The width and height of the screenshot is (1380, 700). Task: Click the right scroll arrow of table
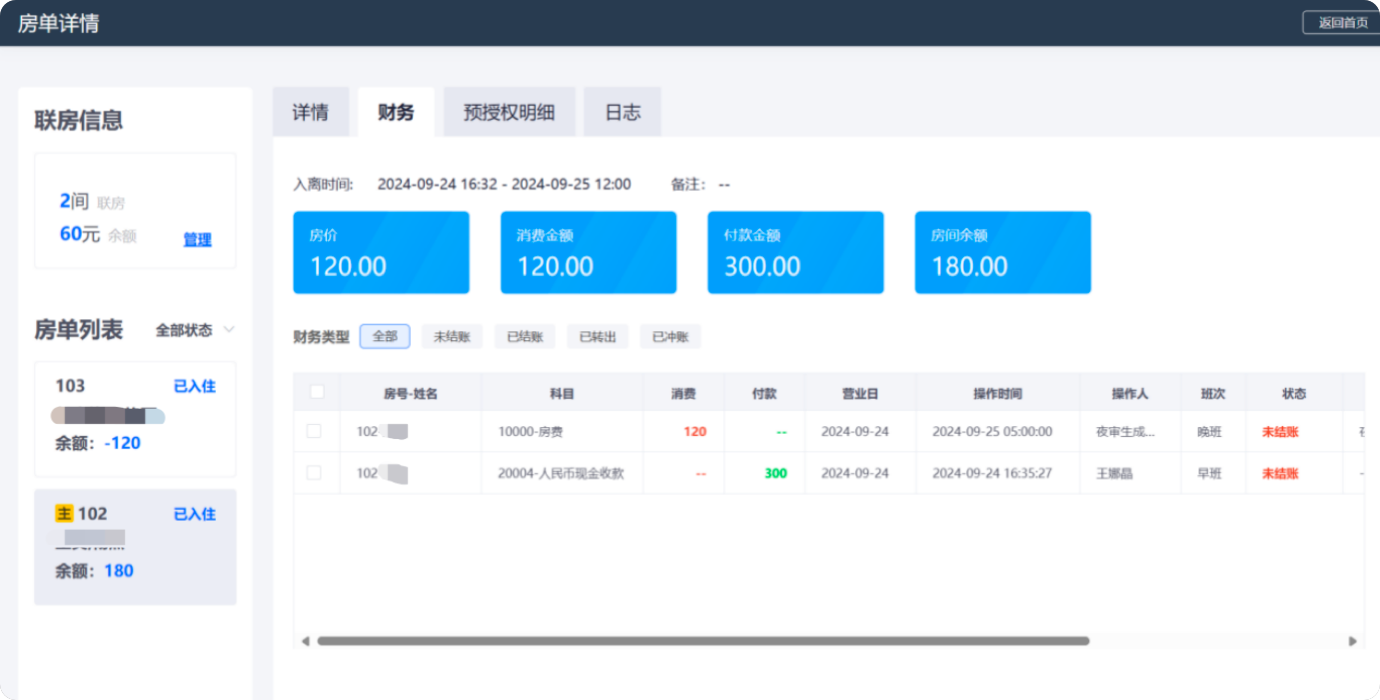tap(1352, 641)
